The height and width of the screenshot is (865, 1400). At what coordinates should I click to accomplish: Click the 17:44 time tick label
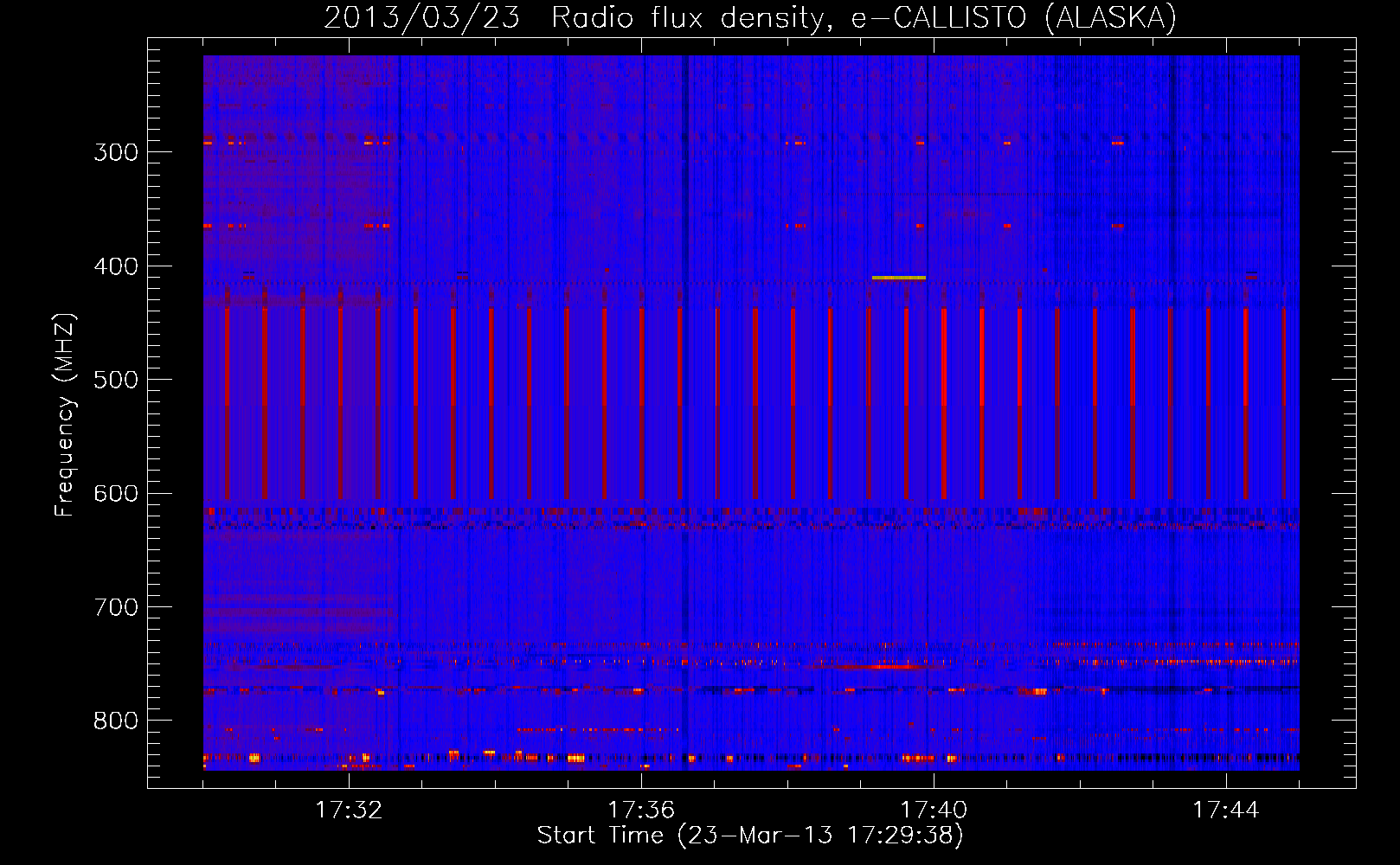(1226, 811)
